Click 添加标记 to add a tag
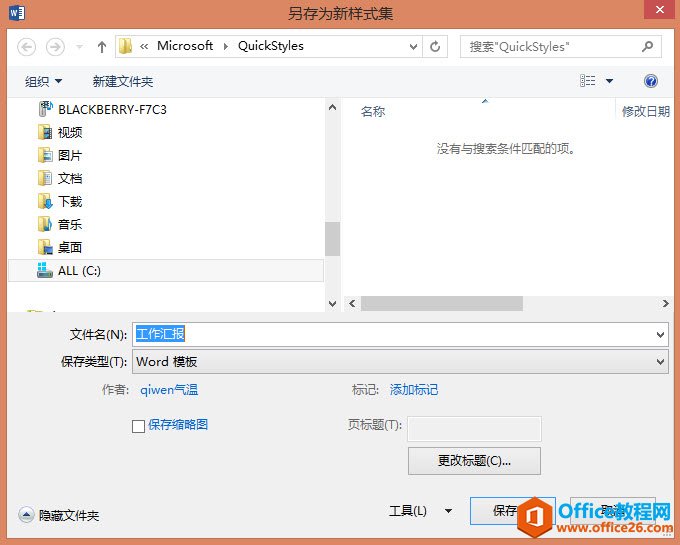Viewport: 680px width, 545px height. 414,390
